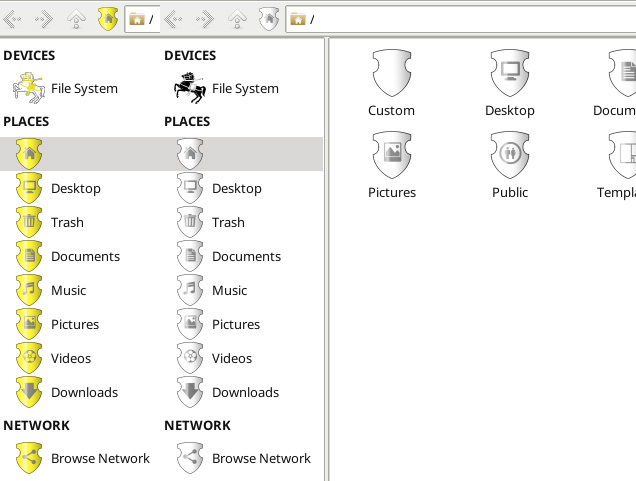Viewport: 636px width, 481px height.
Task: Open Pictures with yellow shield icon
Action: [57, 324]
